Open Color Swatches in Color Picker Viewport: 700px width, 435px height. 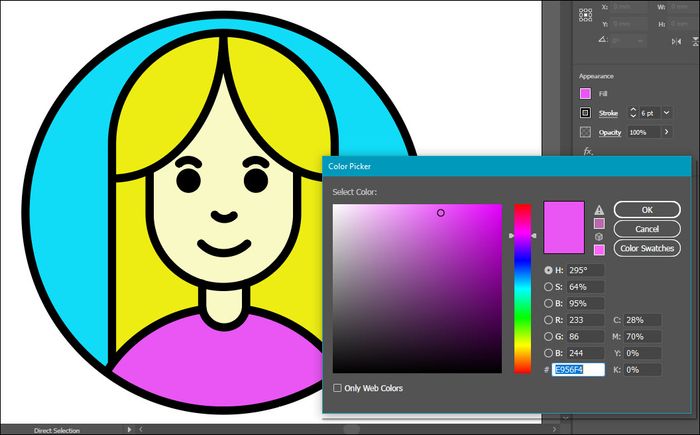(647, 248)
